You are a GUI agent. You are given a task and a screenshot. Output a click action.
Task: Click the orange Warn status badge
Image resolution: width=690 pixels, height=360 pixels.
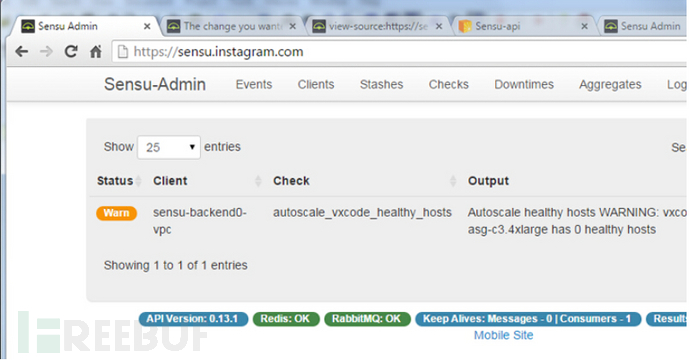[117, 213]
